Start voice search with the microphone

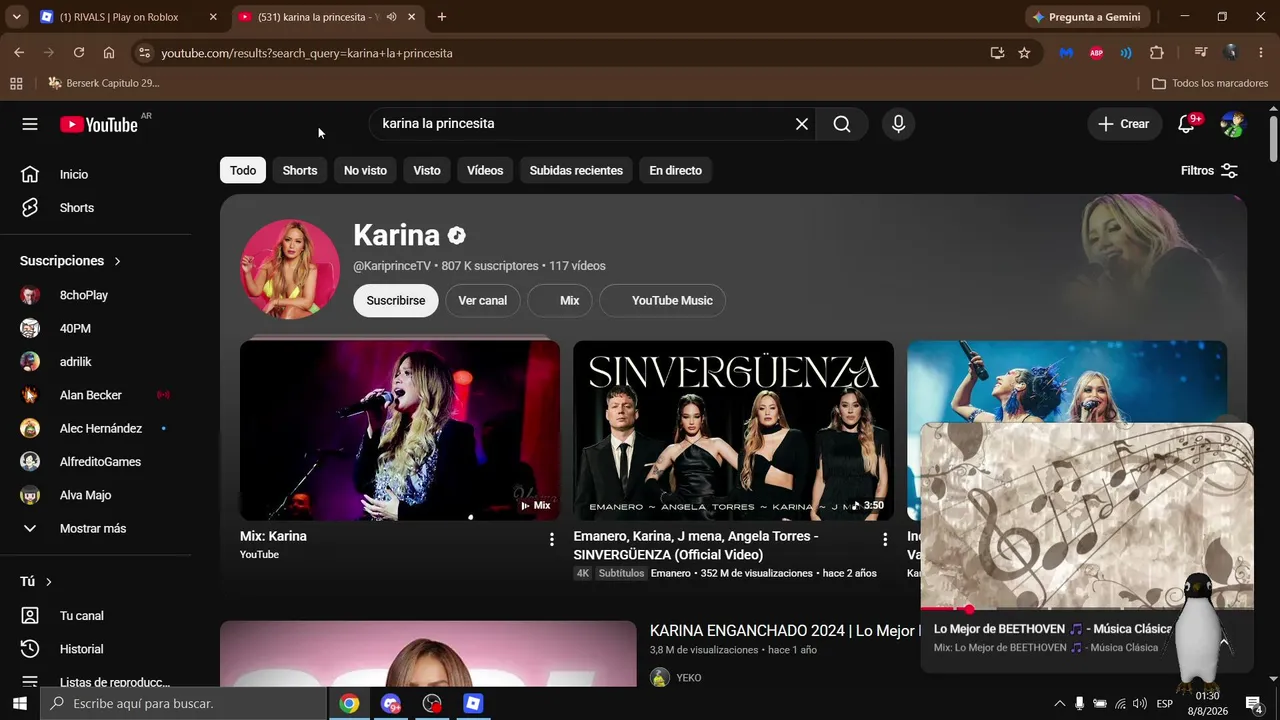pos(898,124)
